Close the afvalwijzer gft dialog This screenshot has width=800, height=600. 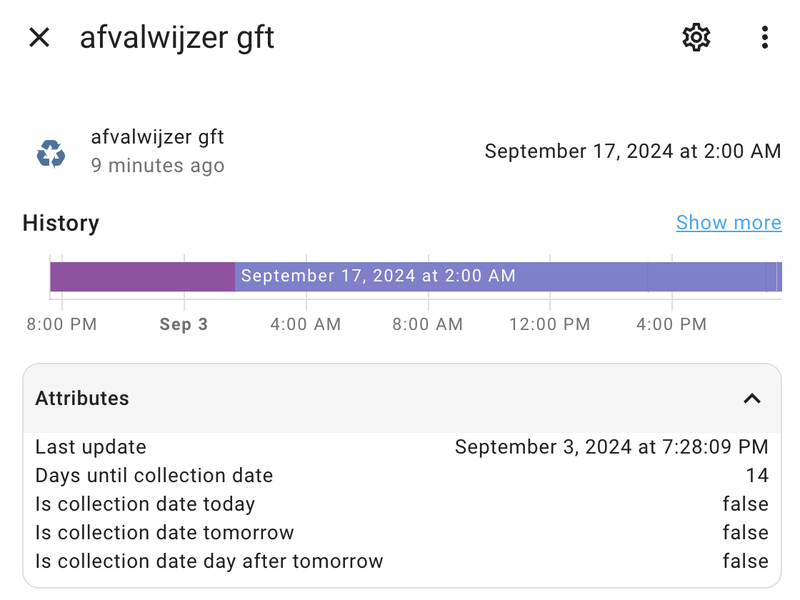click(x=39, y=38)
